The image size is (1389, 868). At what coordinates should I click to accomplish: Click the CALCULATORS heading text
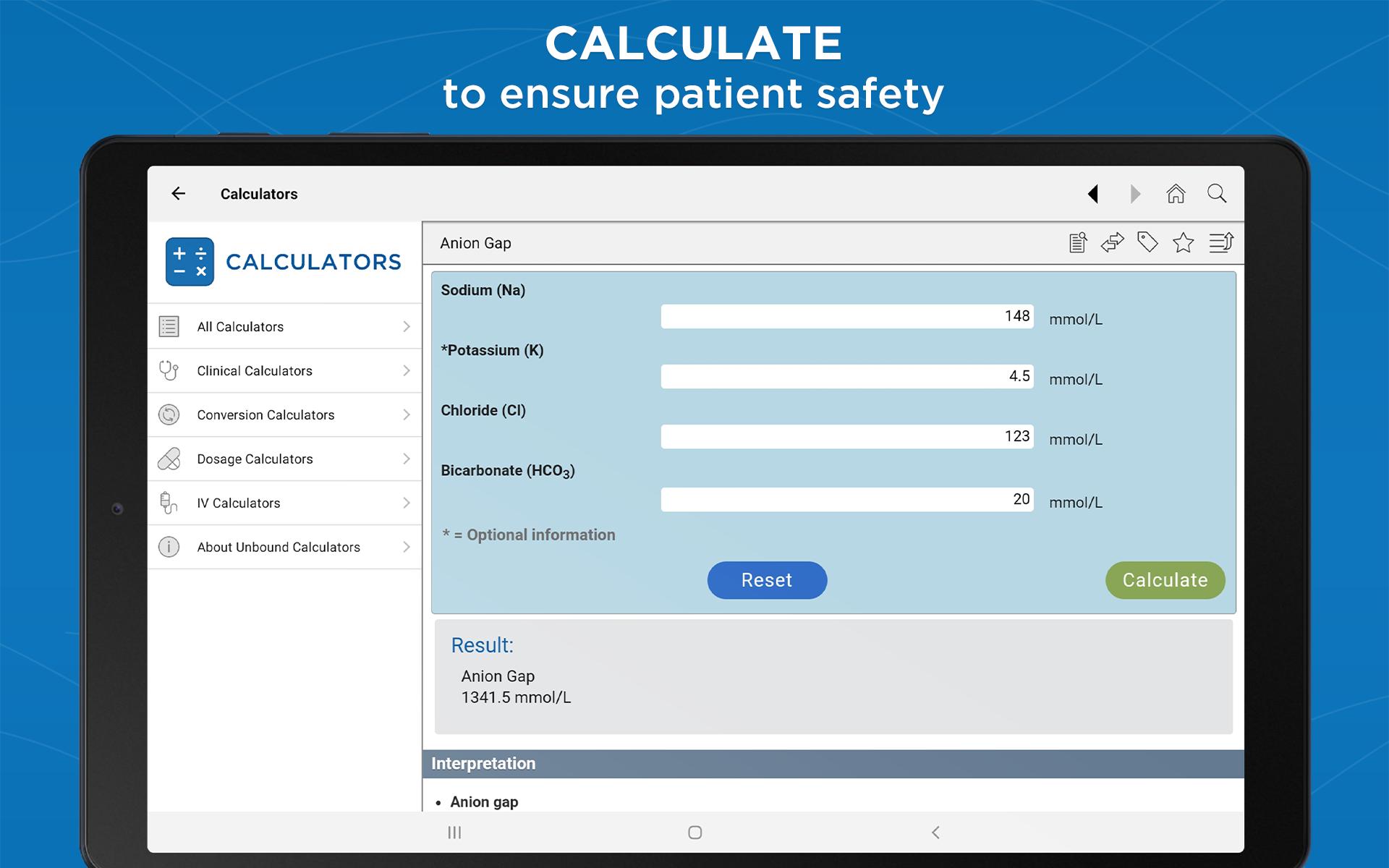[x=313, y=262]
